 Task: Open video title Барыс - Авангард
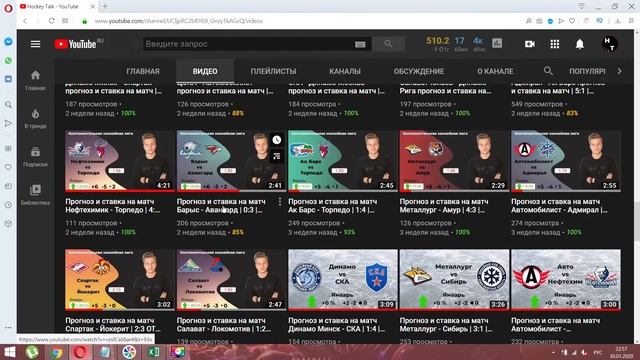pos(221,206)
